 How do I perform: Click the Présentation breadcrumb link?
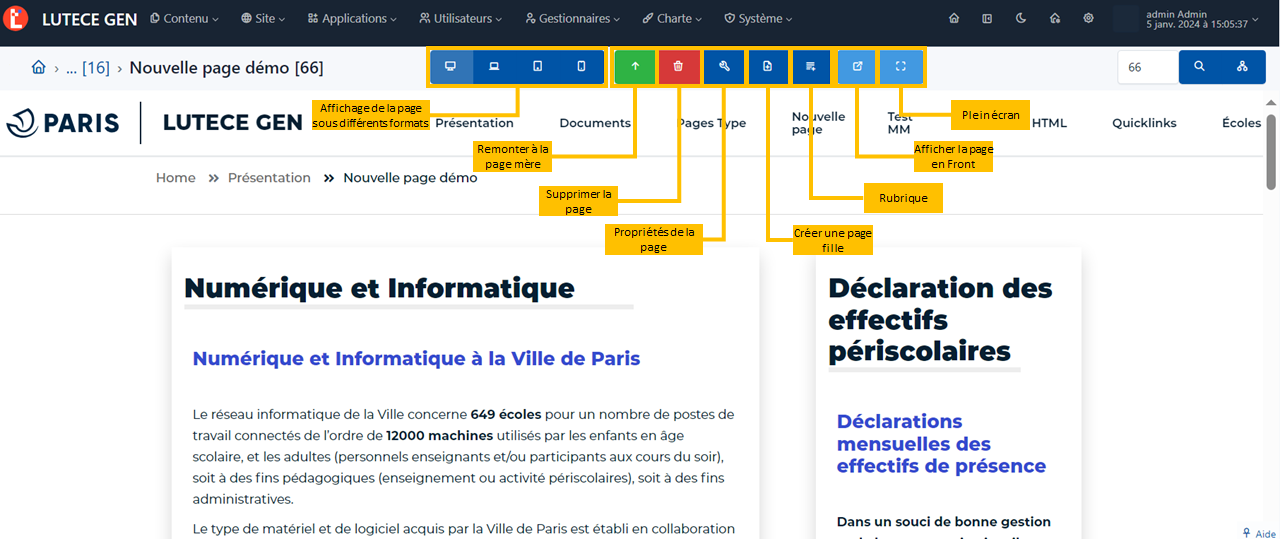269,178
